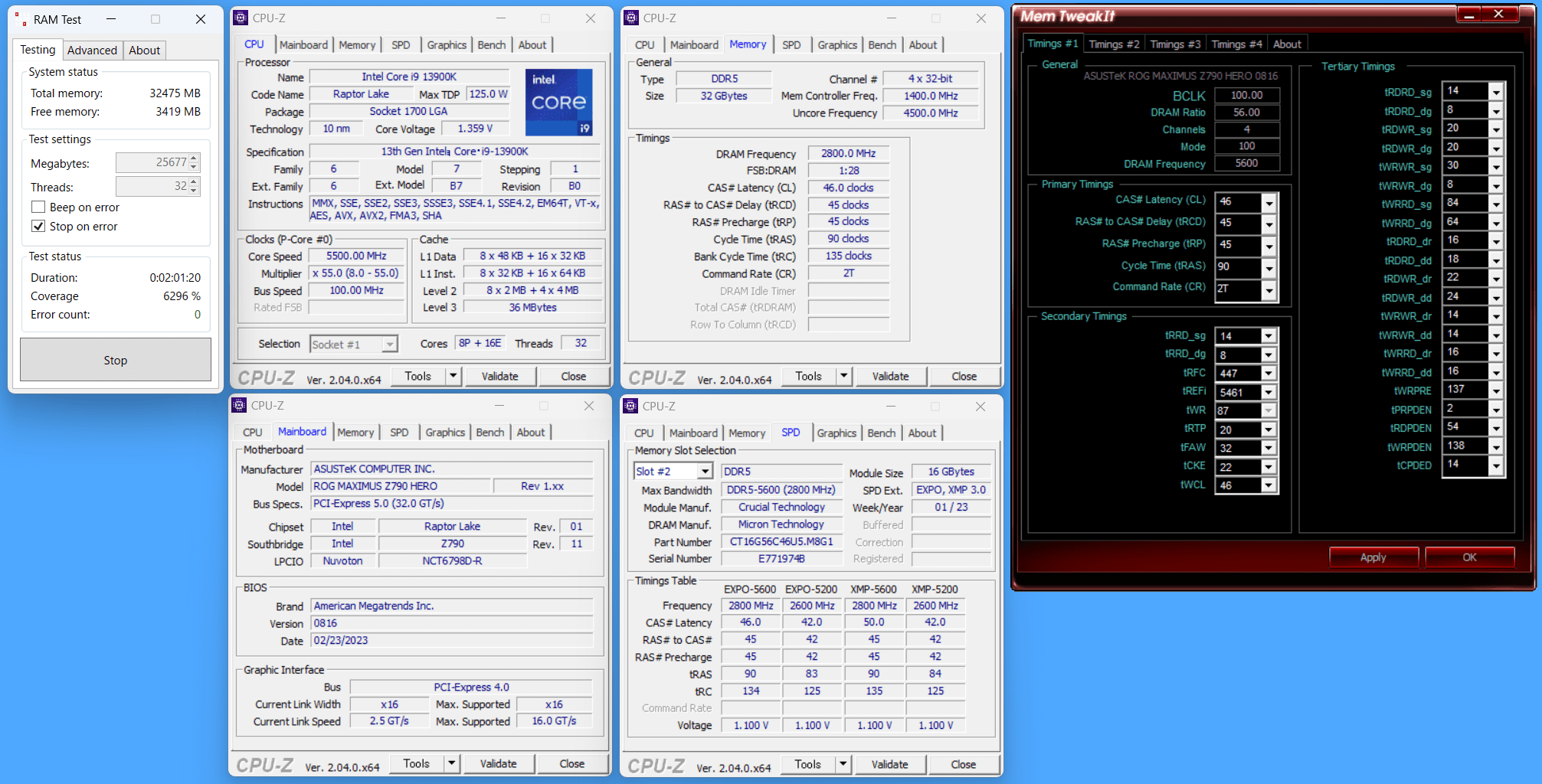Open Graphics tab in the CPU-Z Memory window
The image size is (1542, 784).
(x=837, y=45)
